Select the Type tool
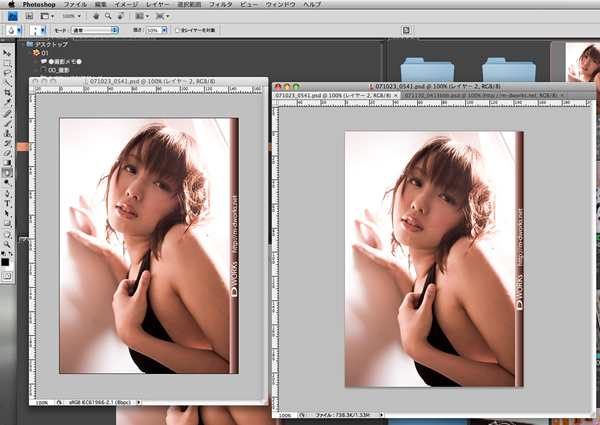This screenshot has width=600, height=425. (x=7, y=204)
